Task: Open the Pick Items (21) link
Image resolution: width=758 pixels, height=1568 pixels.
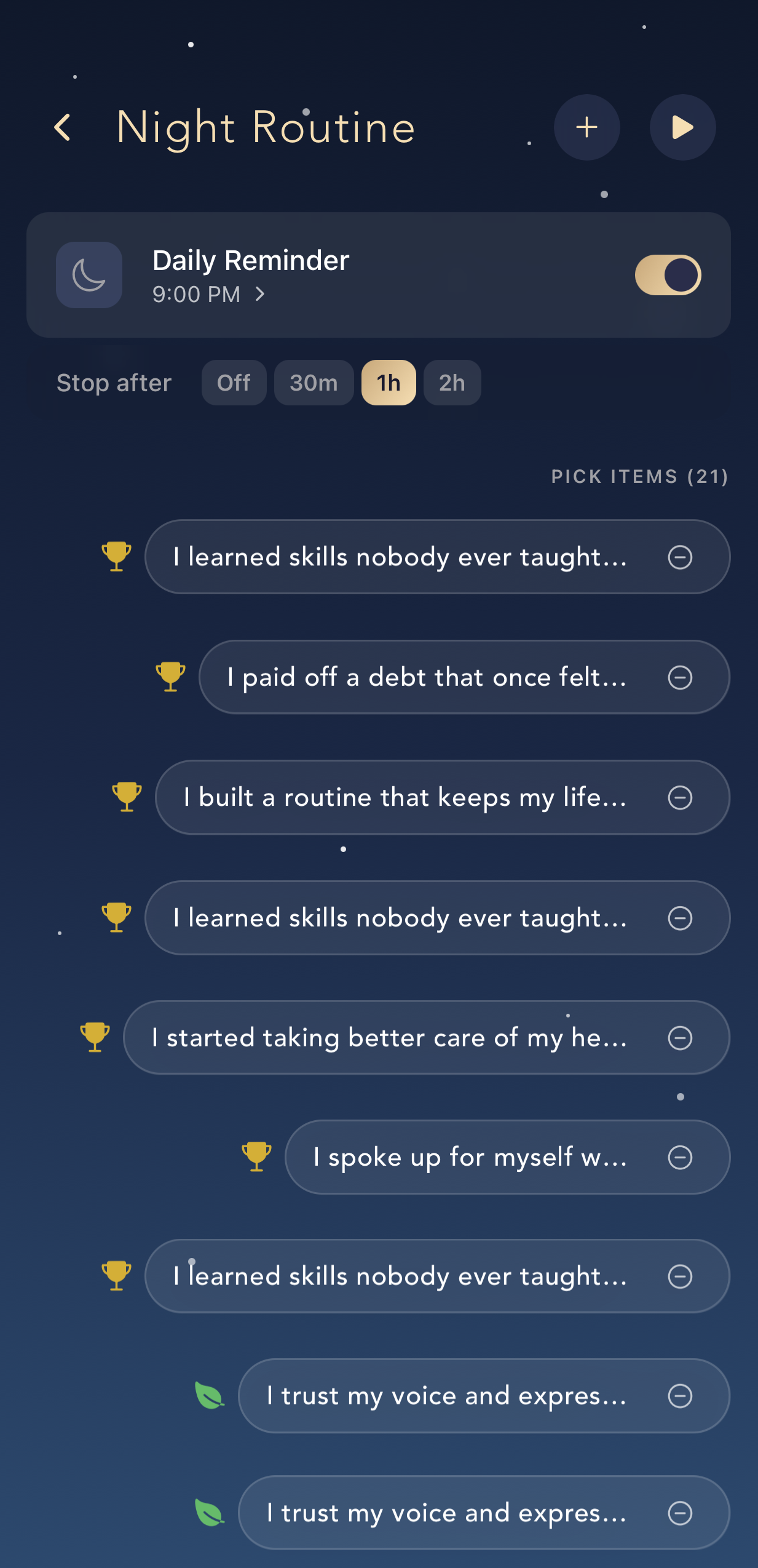Action: click(639, 477)
